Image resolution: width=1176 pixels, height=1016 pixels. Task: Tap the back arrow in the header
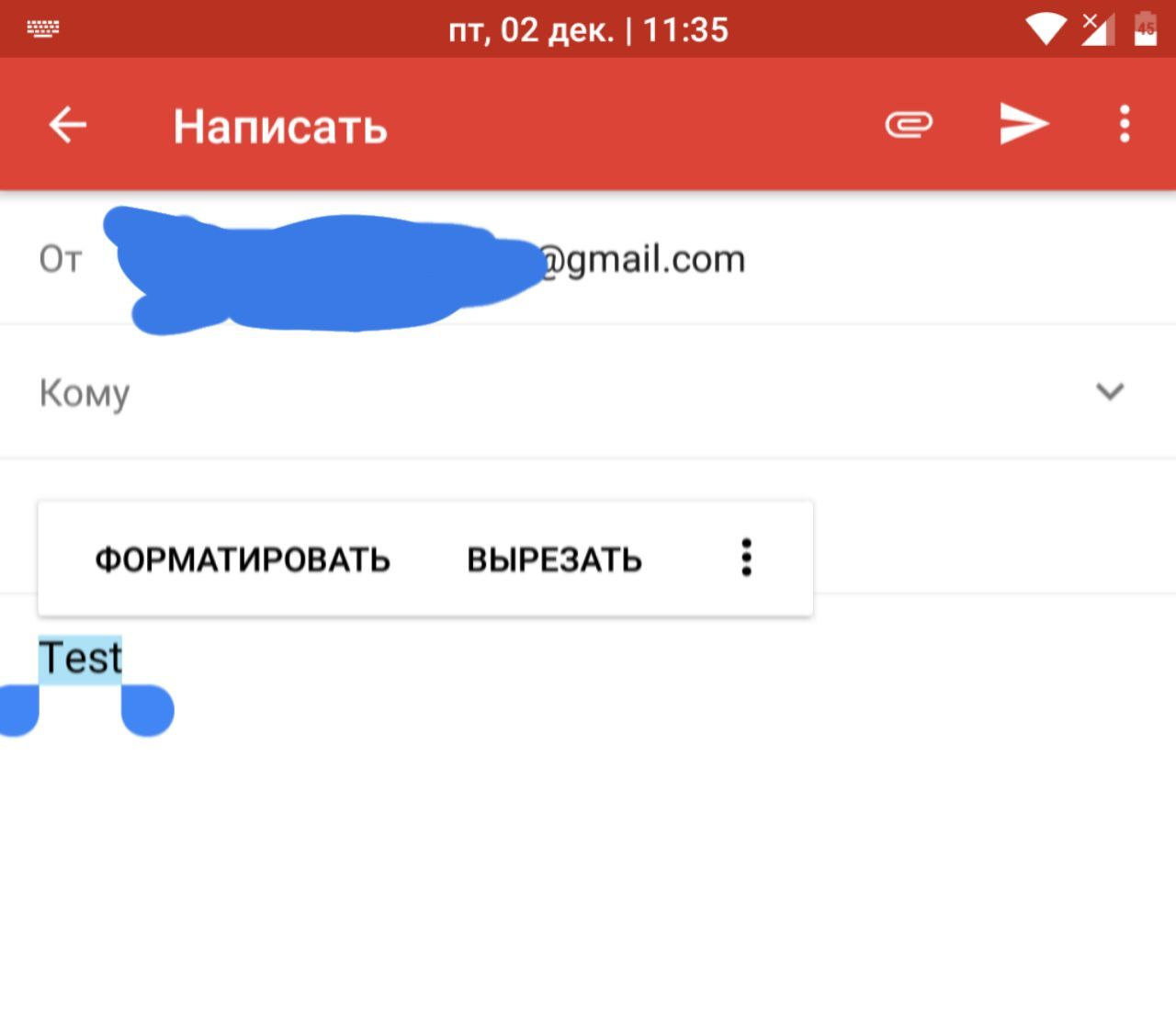pos(68,124)
